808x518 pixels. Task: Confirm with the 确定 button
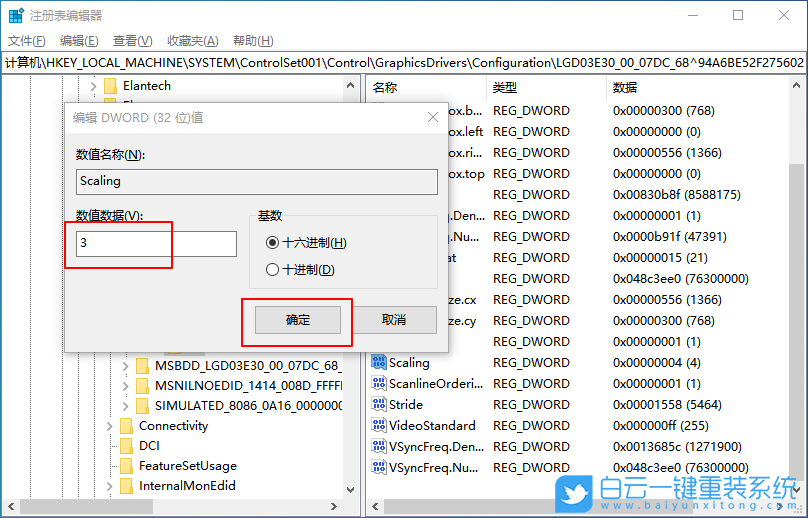pyautogui.click(x=298, y=320)
